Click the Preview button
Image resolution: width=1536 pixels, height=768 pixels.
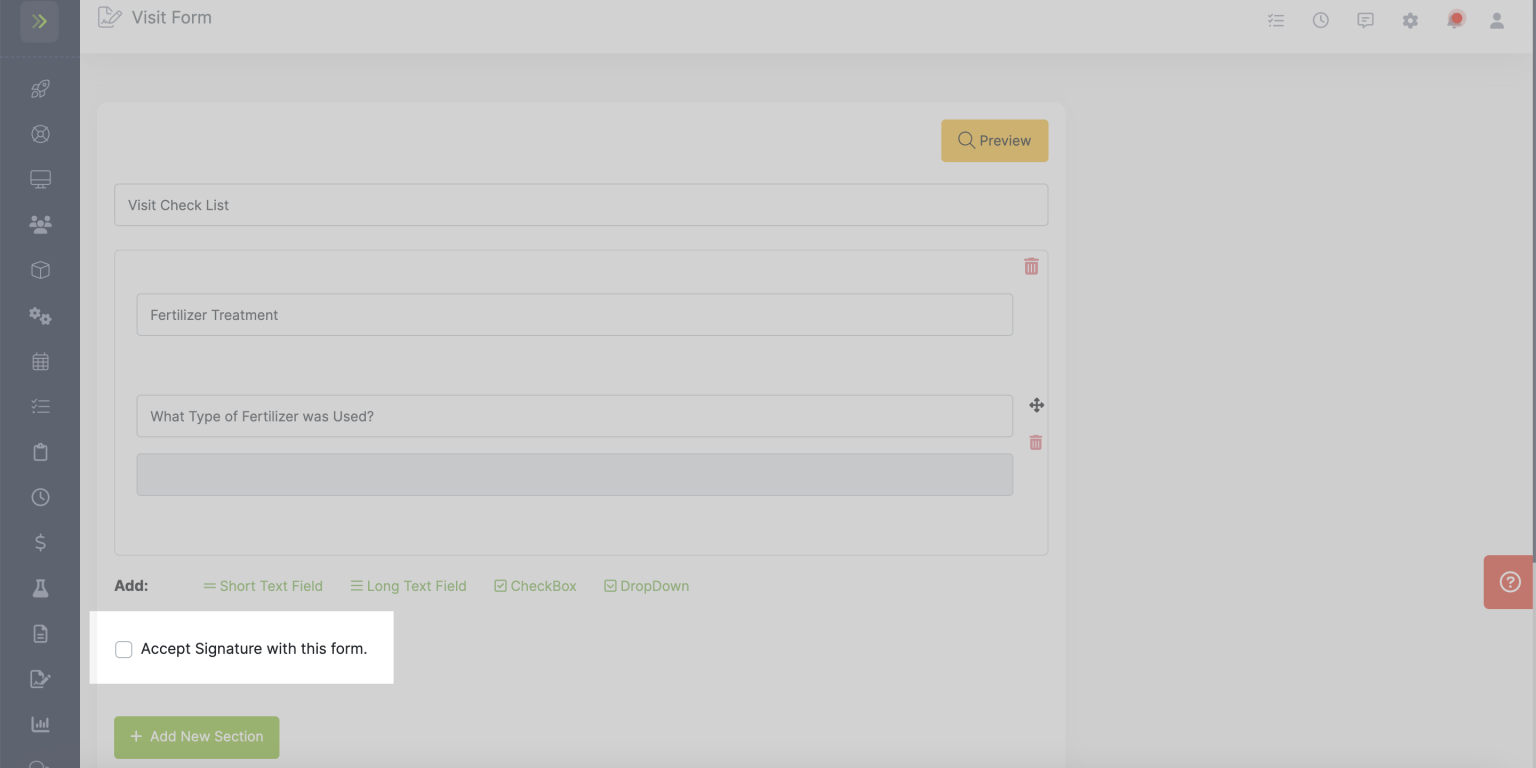[x=994, y=140]
